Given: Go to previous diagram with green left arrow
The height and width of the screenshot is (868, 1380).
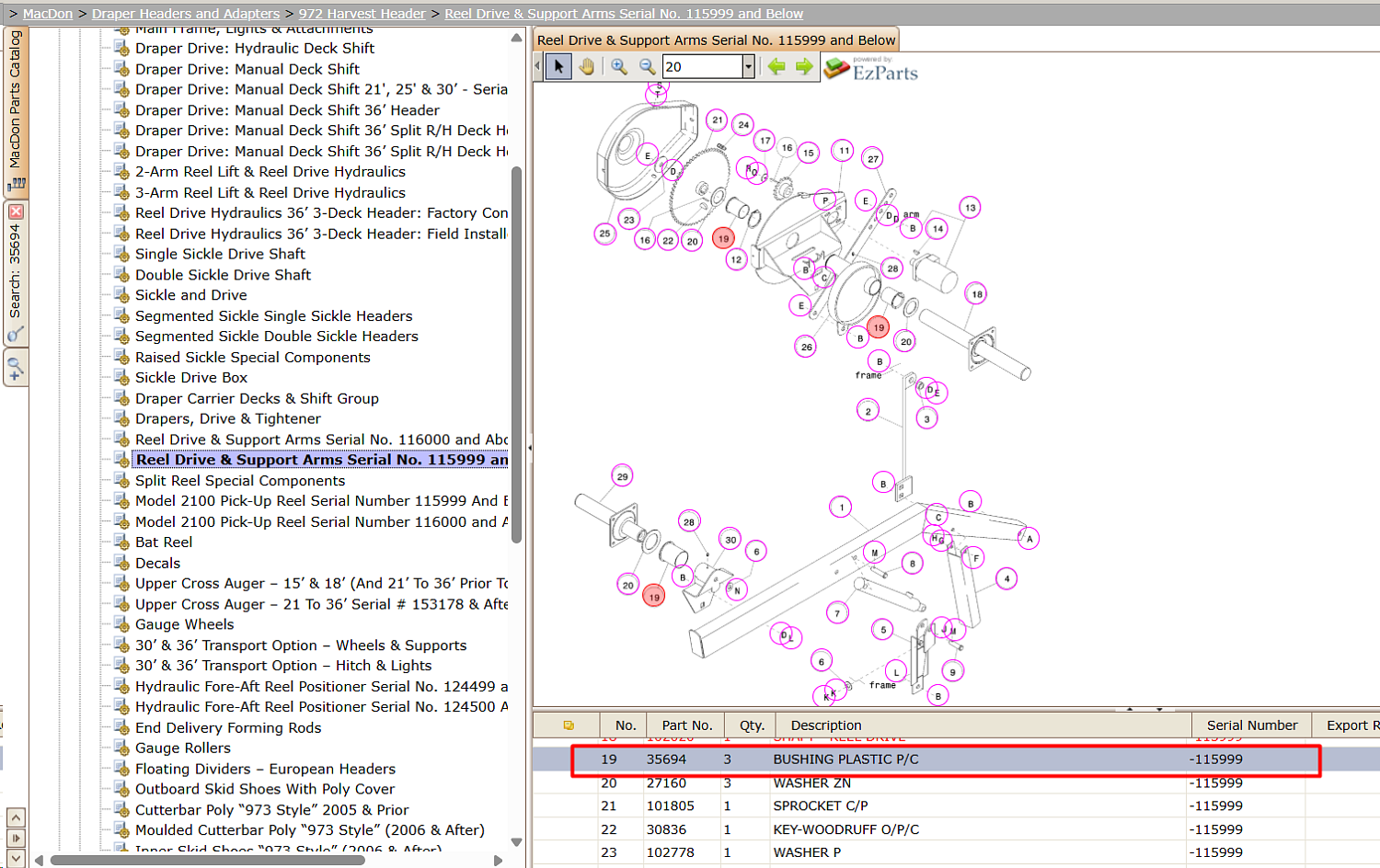Looking at the screenshot, I should (776, 66).
